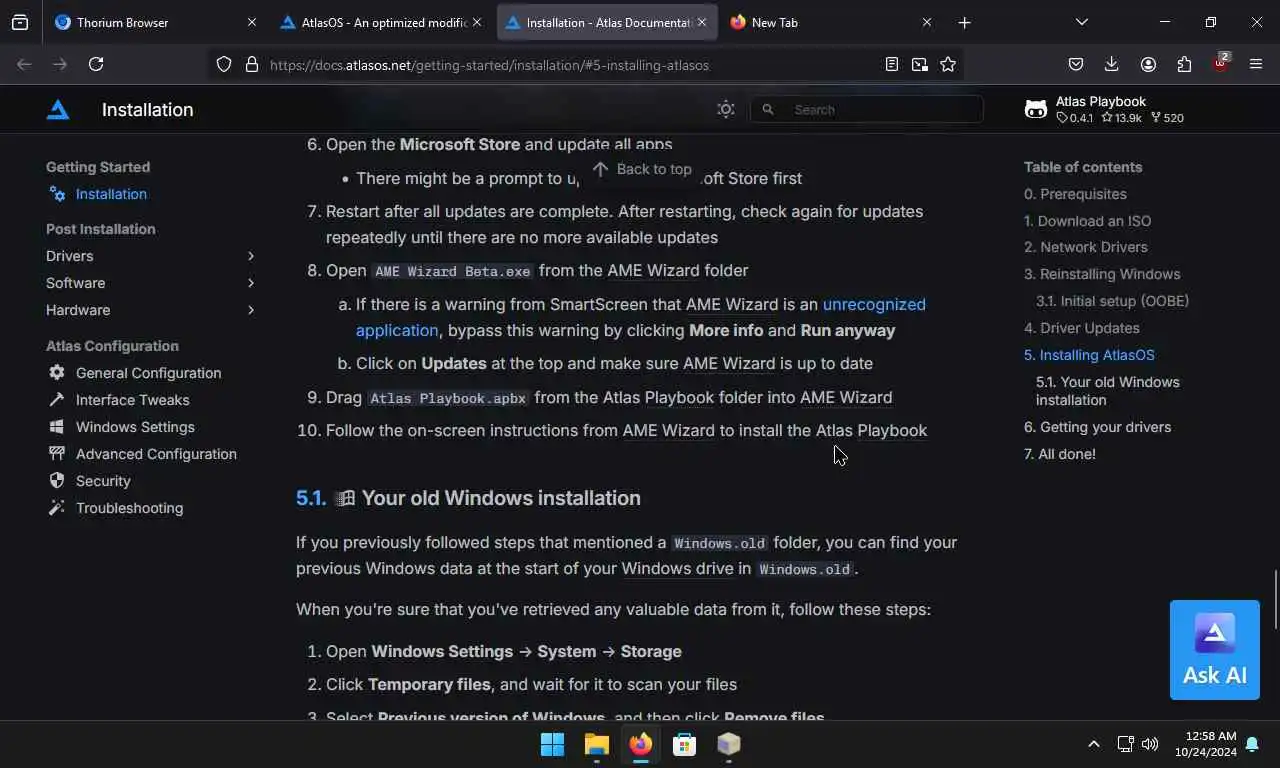Screen dimensions: 1280x768
Task: Click the Atlas logo in site header
Action: coord(58,110)
